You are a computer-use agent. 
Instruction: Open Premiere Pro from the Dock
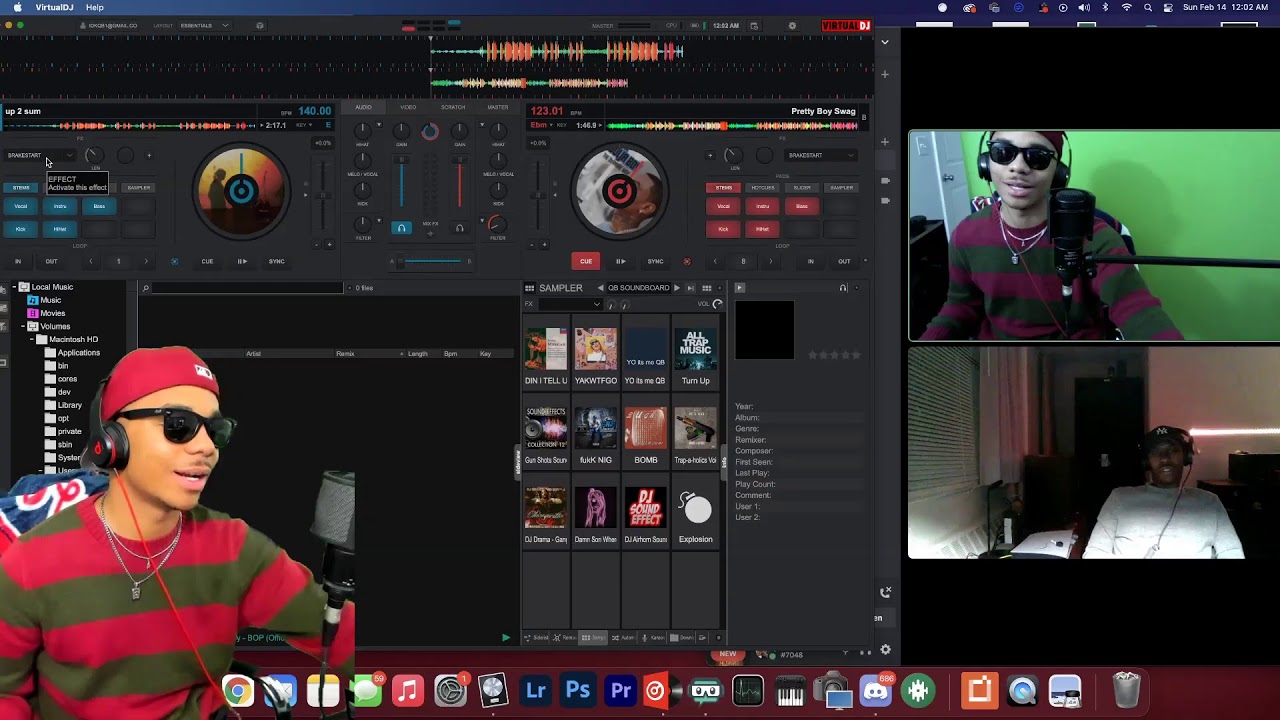tap(621, 690)
